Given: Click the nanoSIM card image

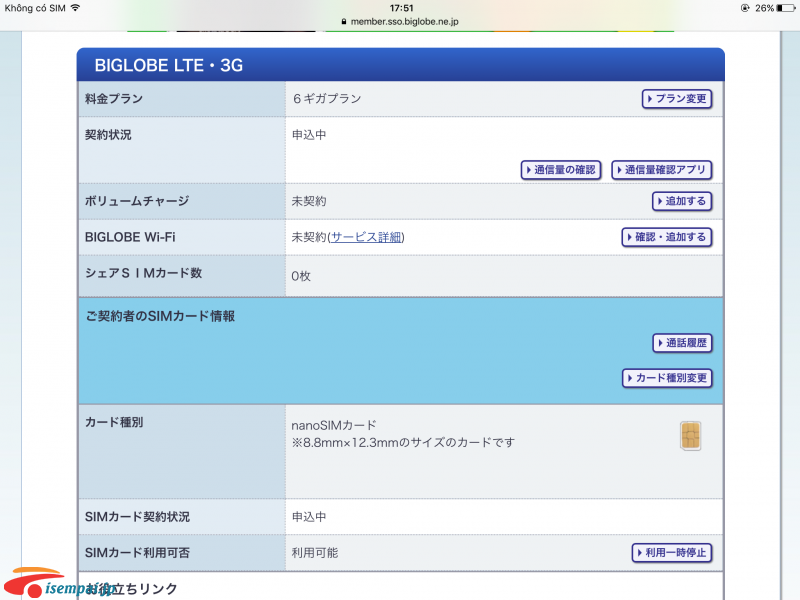Looking at the screenshot, I should tap(690, 436).
